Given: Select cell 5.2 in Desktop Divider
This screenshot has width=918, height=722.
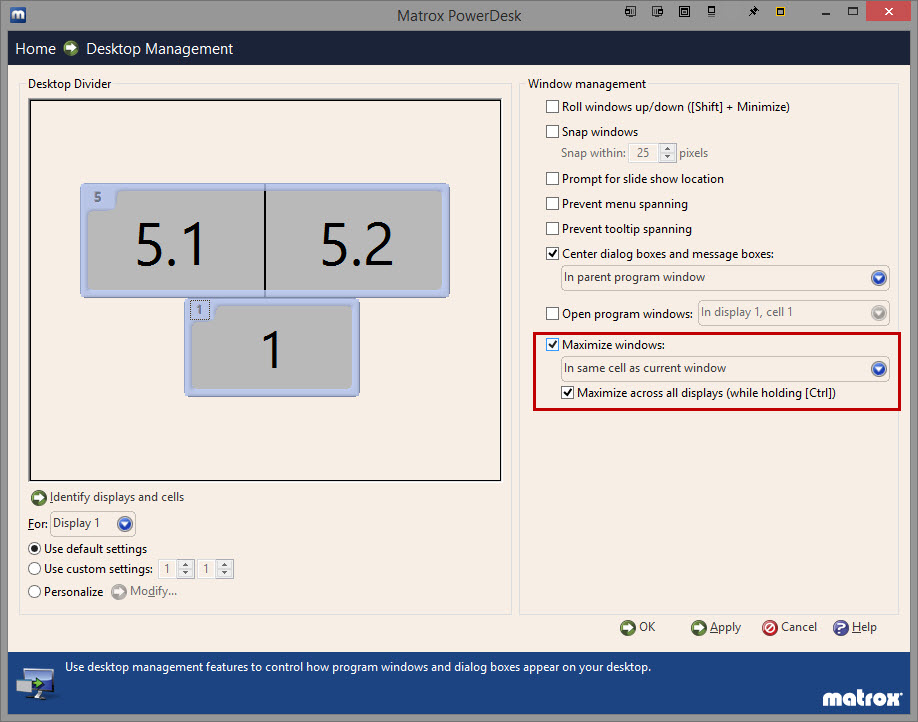Looking at the screenshot, I should [x=356, y=243].
